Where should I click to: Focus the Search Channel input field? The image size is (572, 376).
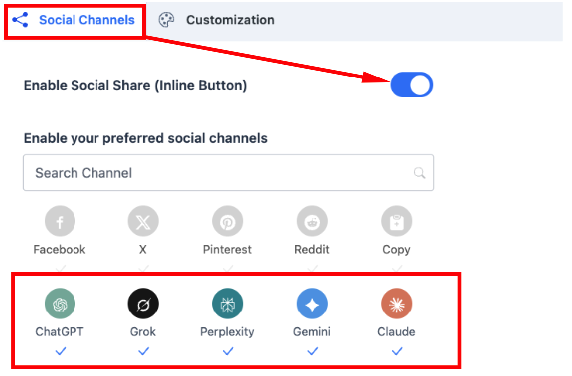coord(228,173)
